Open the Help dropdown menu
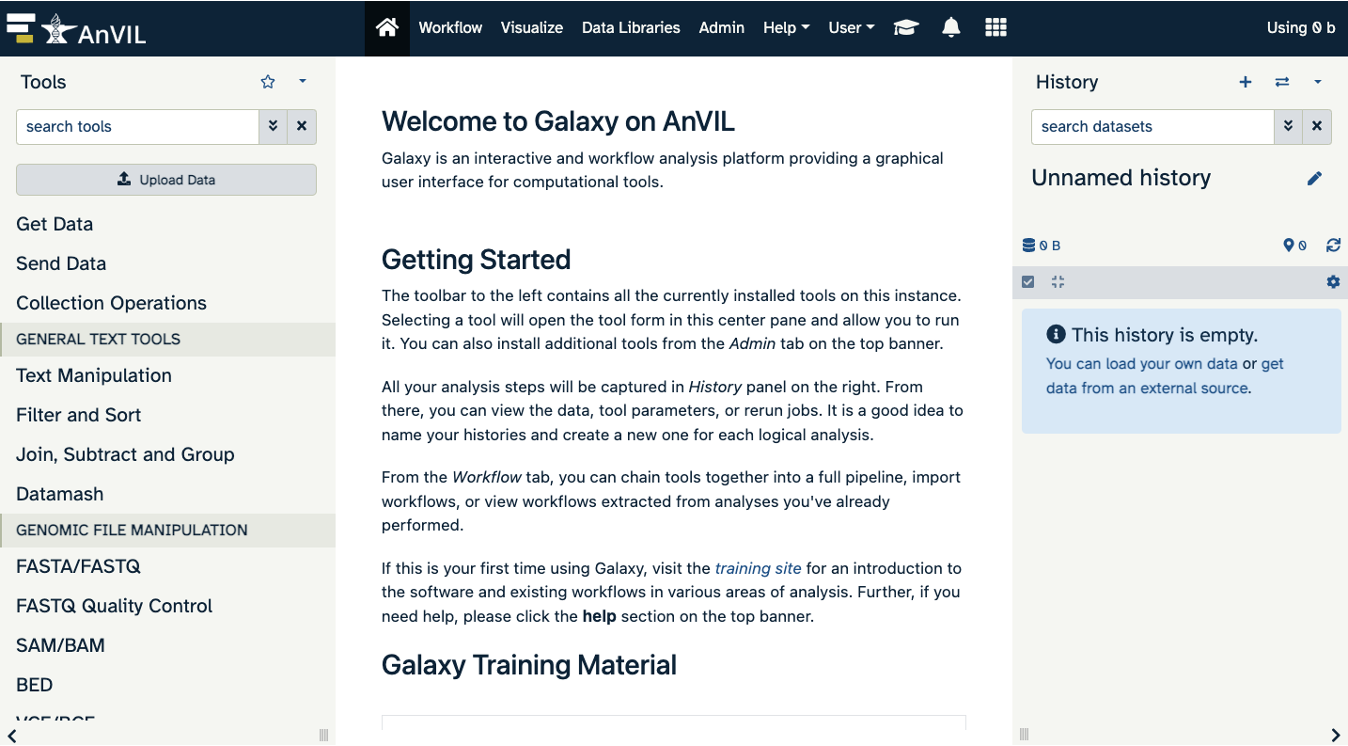This screenshot has width=1348, height=746. click(786, 28)
